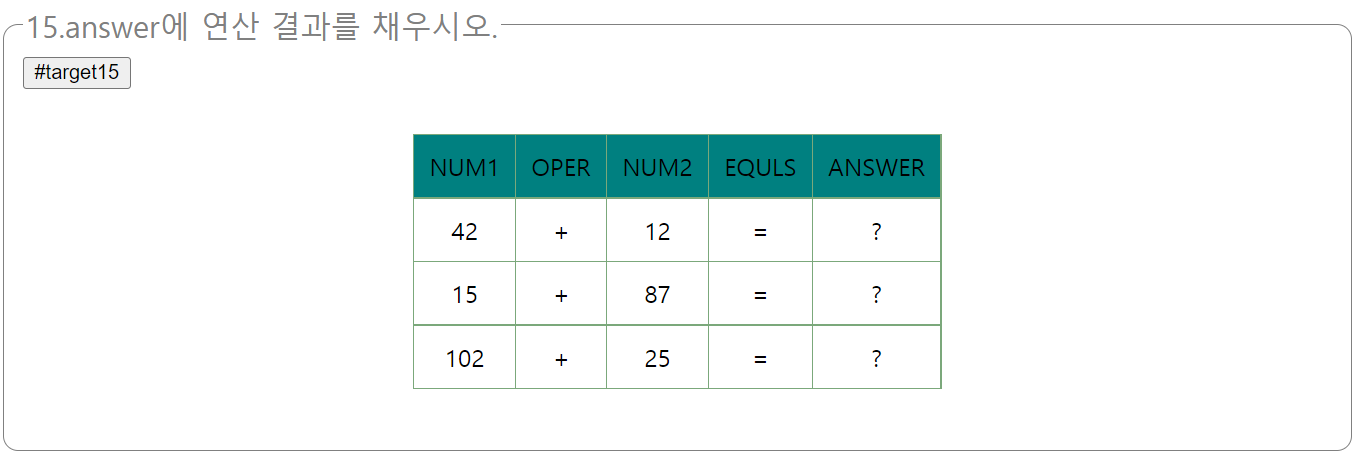Click the plus sign in the 15 row

coord(561,294)
